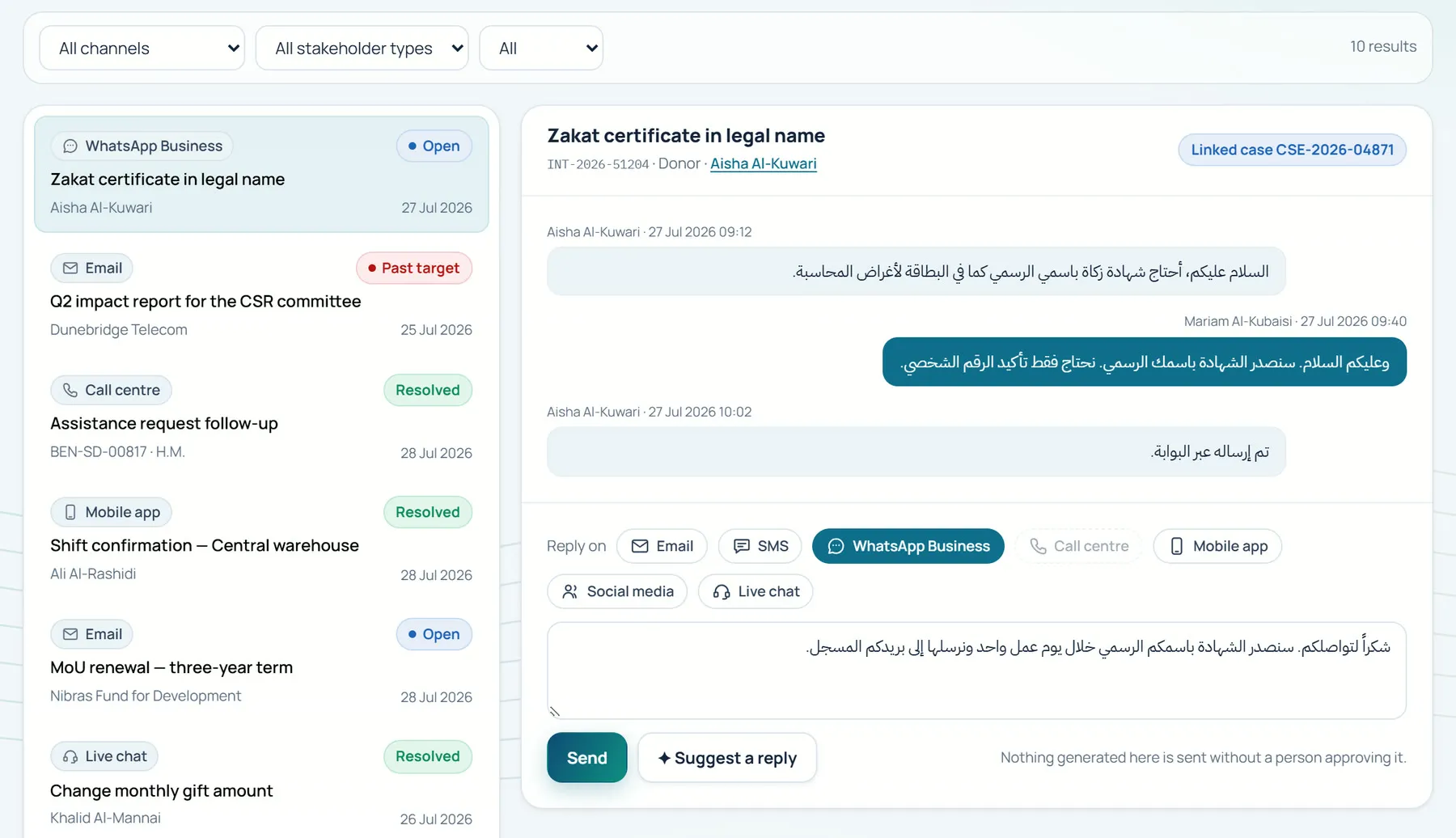Click Suggest a reply button
Screen dimensions: 1456x838
[x=727, y=758]
